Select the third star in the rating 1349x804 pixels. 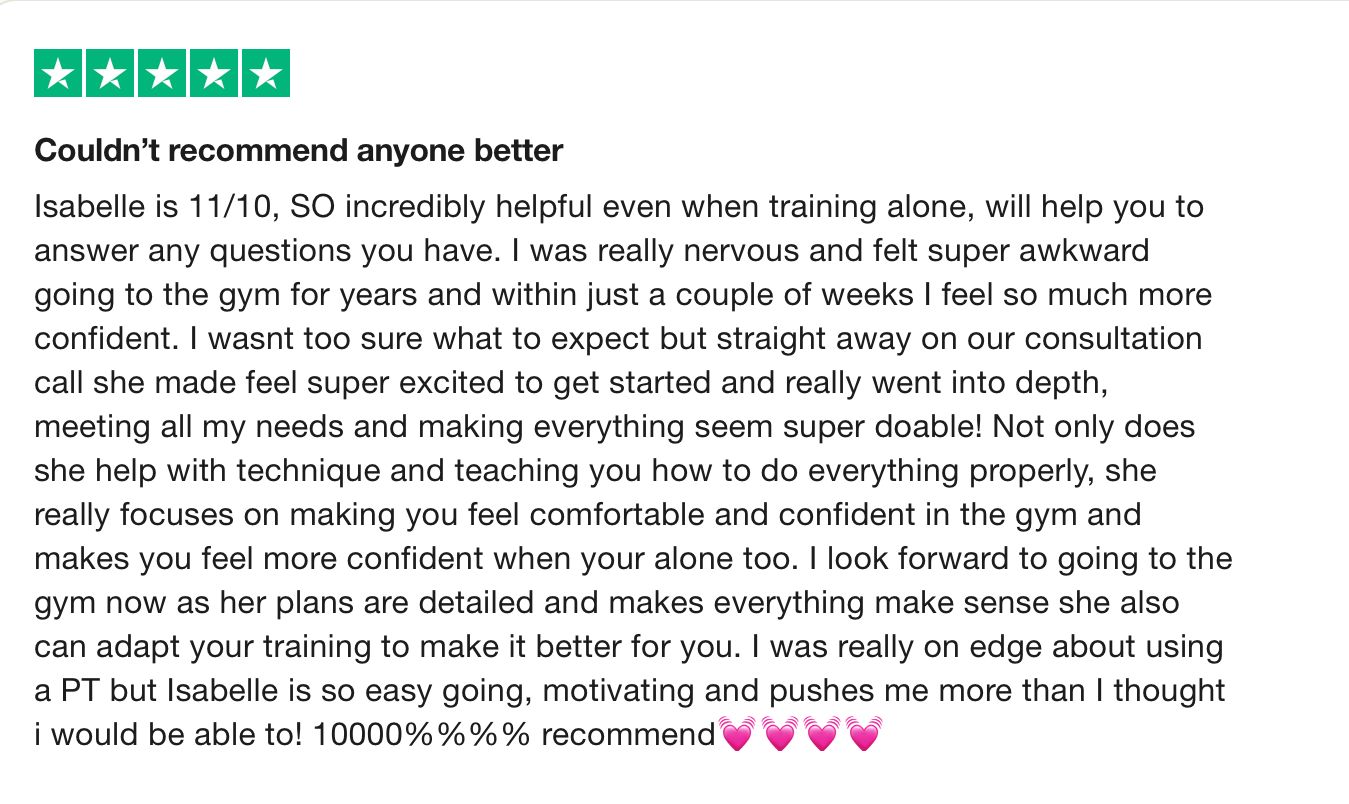click(x=162, y=72)
